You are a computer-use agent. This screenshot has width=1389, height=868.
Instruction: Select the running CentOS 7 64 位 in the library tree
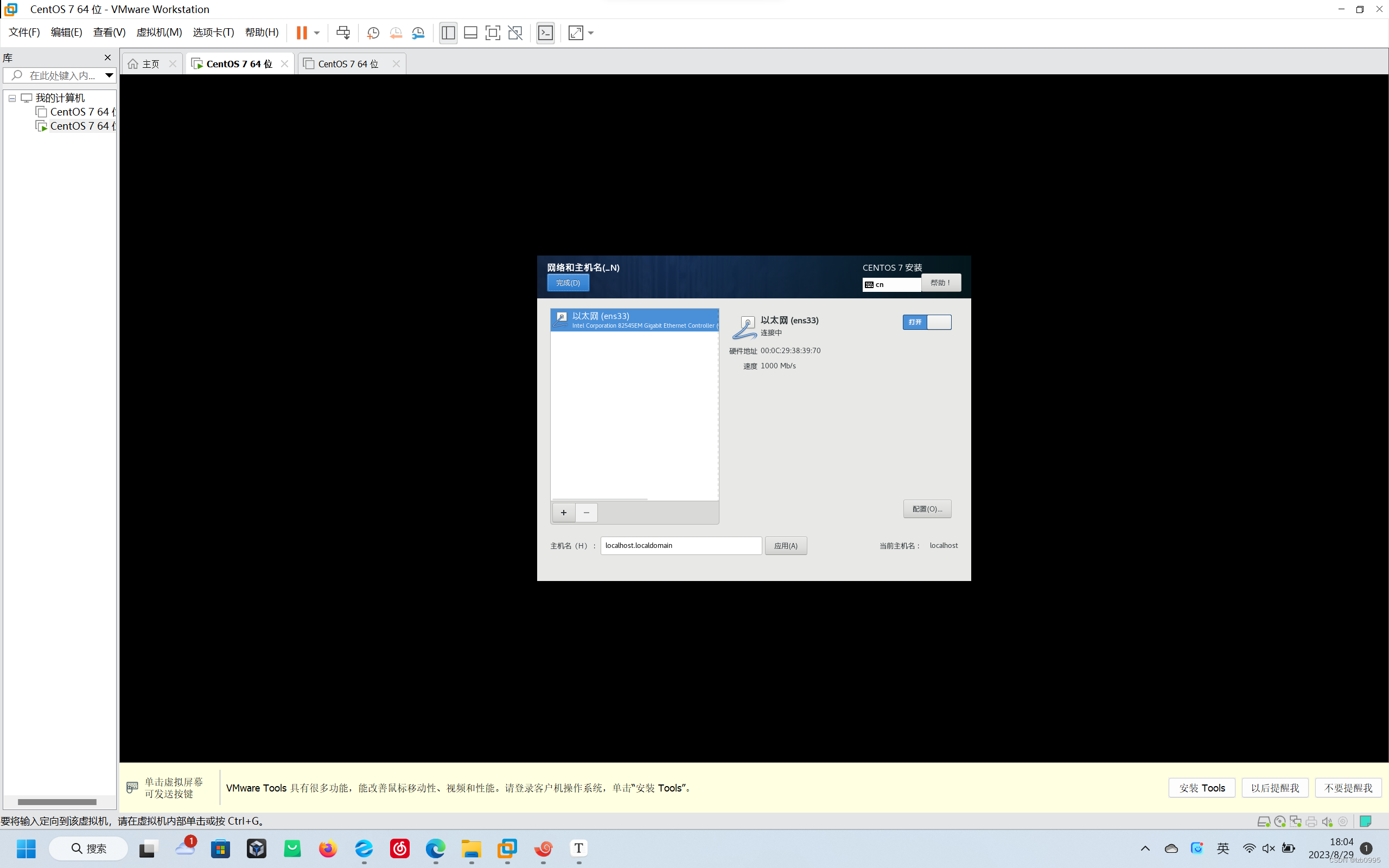click(76, 126)
